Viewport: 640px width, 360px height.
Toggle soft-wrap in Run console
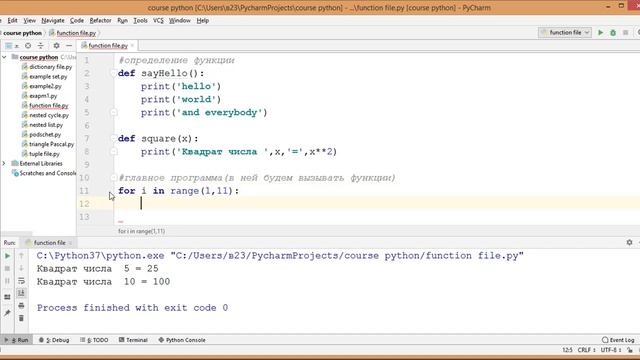(21, 281)
